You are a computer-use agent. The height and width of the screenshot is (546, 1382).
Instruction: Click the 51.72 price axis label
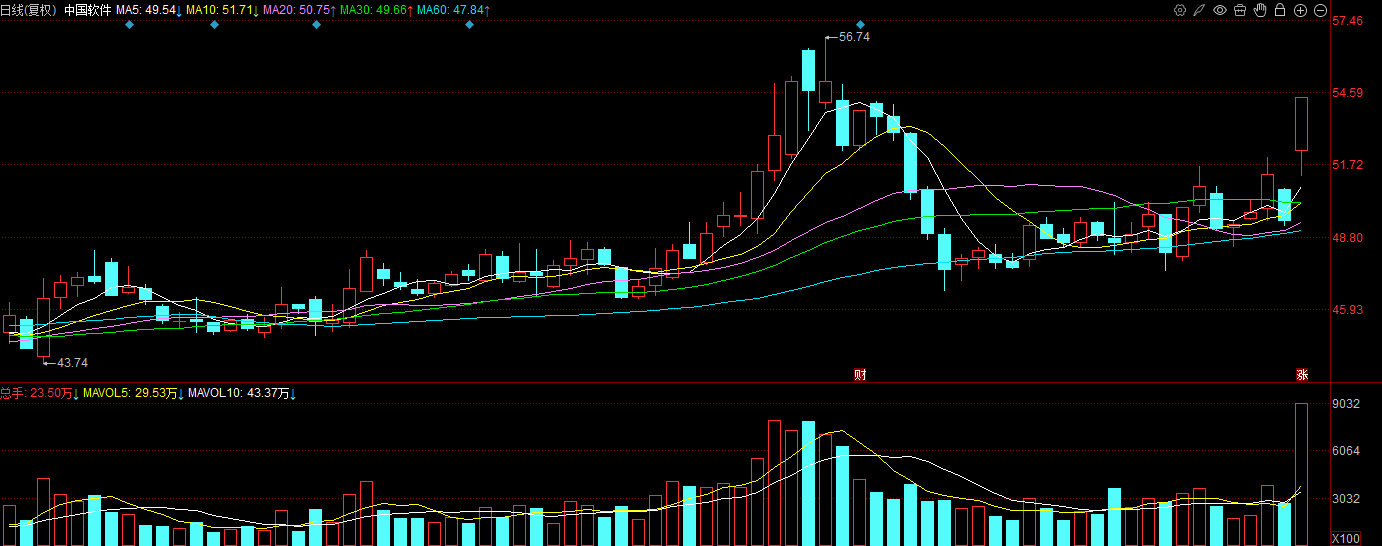[1349, 165]
